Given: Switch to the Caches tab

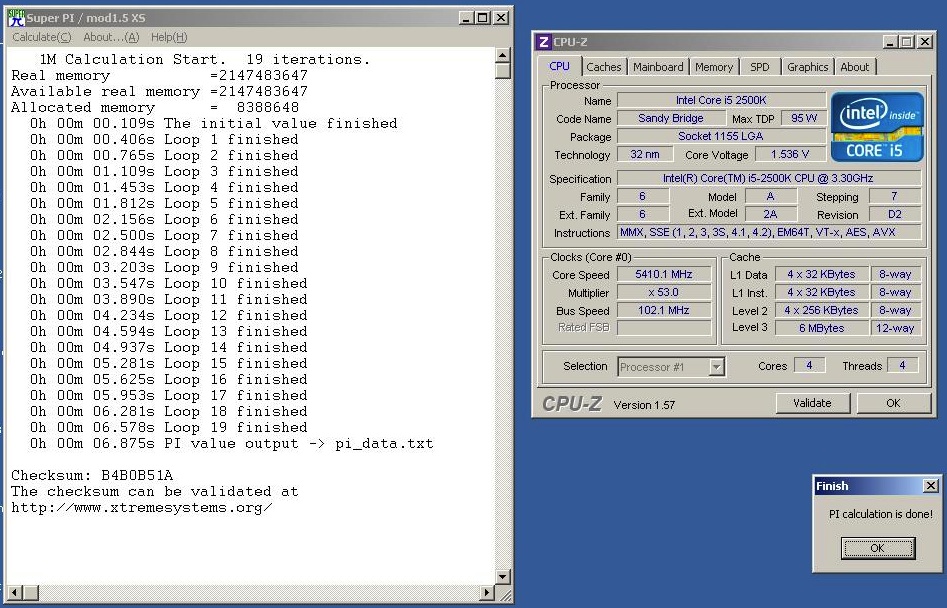Looking at the screenshot, I should [x=603, y=67].
